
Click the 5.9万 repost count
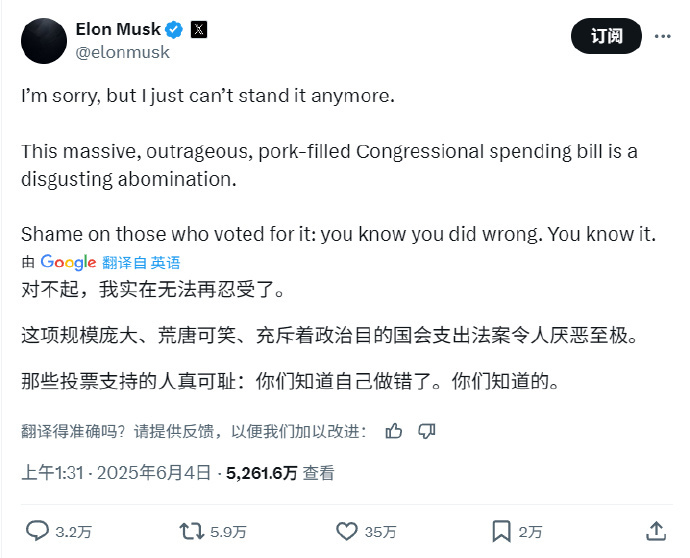228,532
